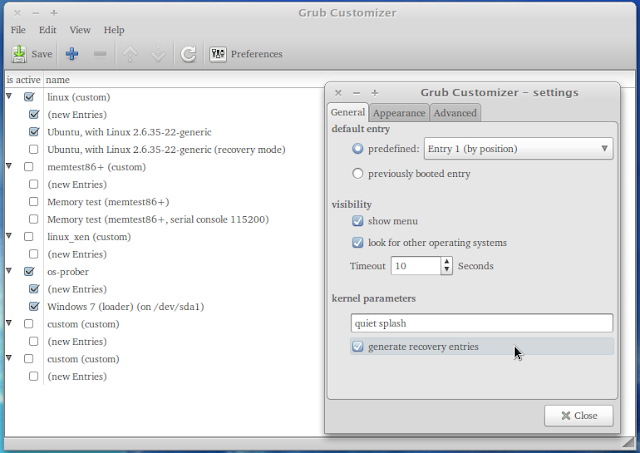The image size is (640, 453).
Task: Decrease Timeout with the down stepper arrow
Action: (x=447, y=270)
